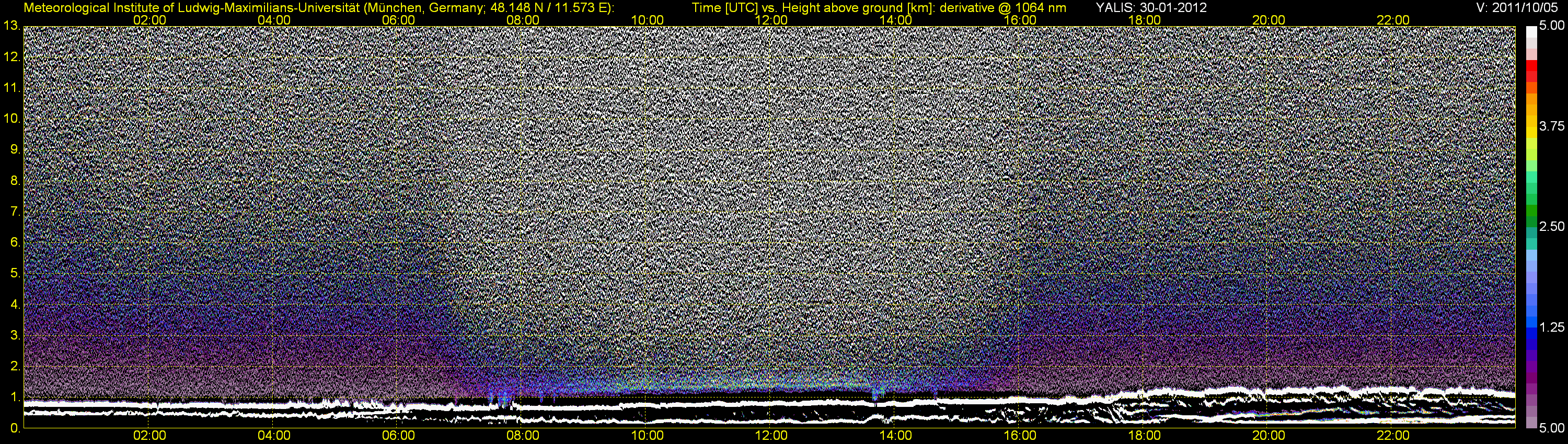Click the 20:00 label on the bottom axis
Screen dimensions: 1568x444
pyautogui.click(x=1269, y=436)
